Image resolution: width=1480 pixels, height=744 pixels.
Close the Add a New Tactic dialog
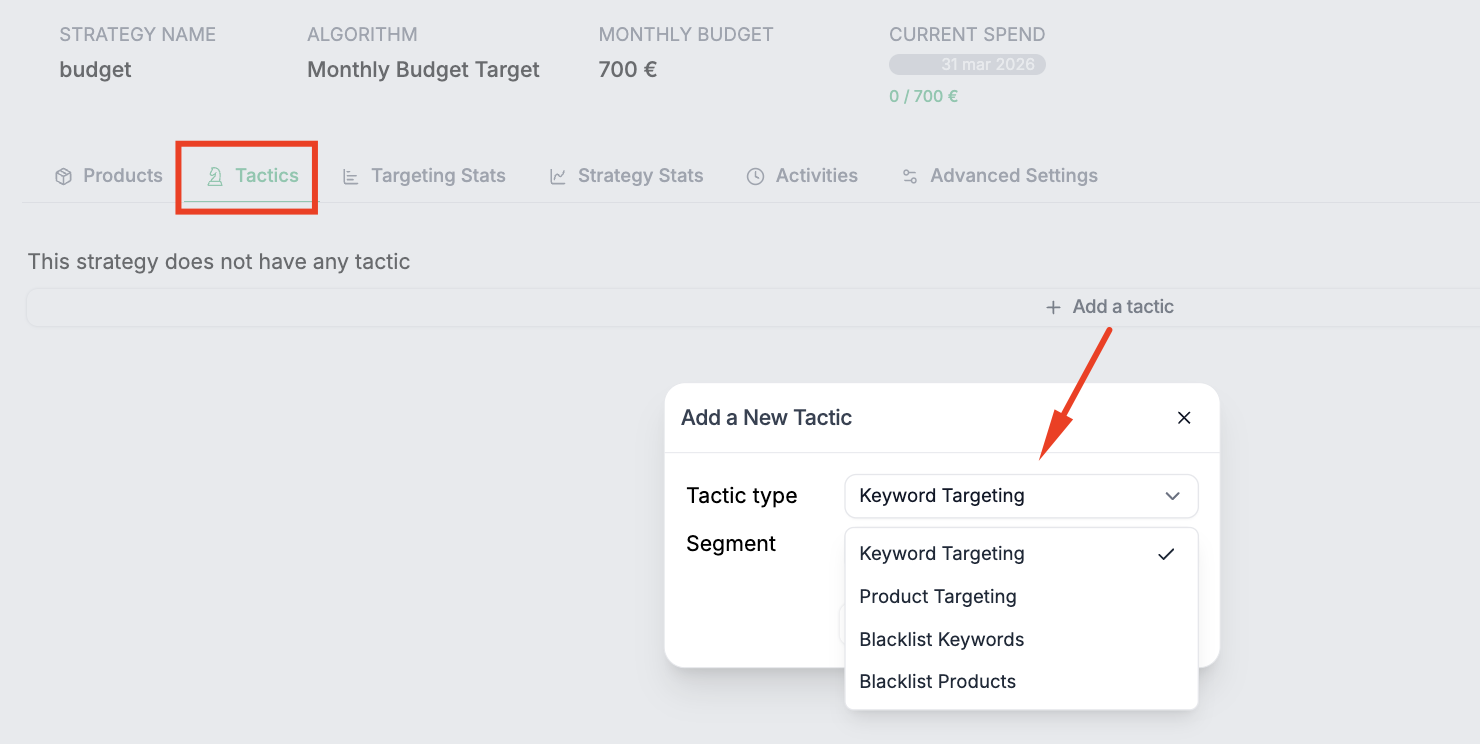(1184, 418)
